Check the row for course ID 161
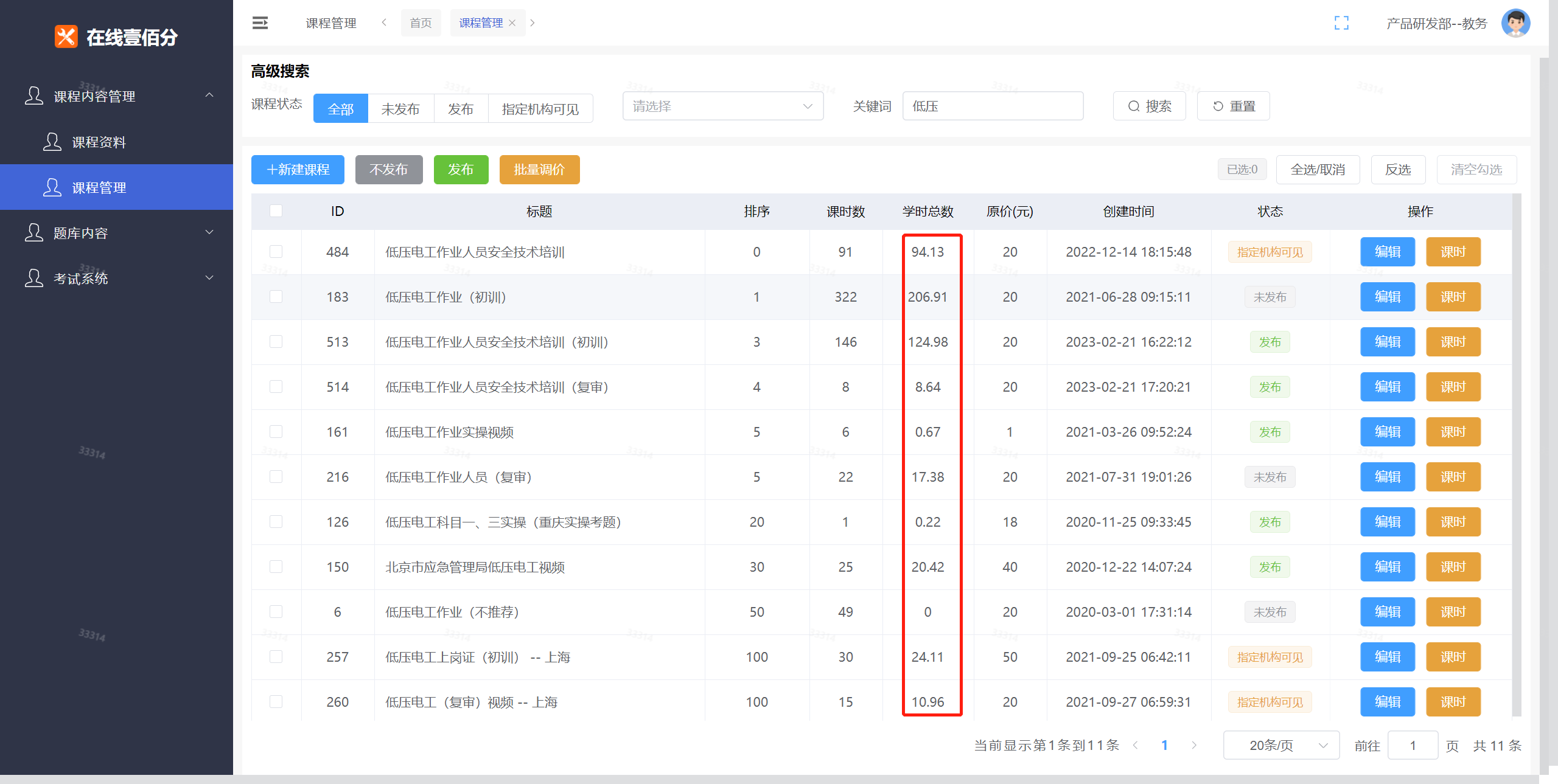1558x784 pixels. click(276, 432)
